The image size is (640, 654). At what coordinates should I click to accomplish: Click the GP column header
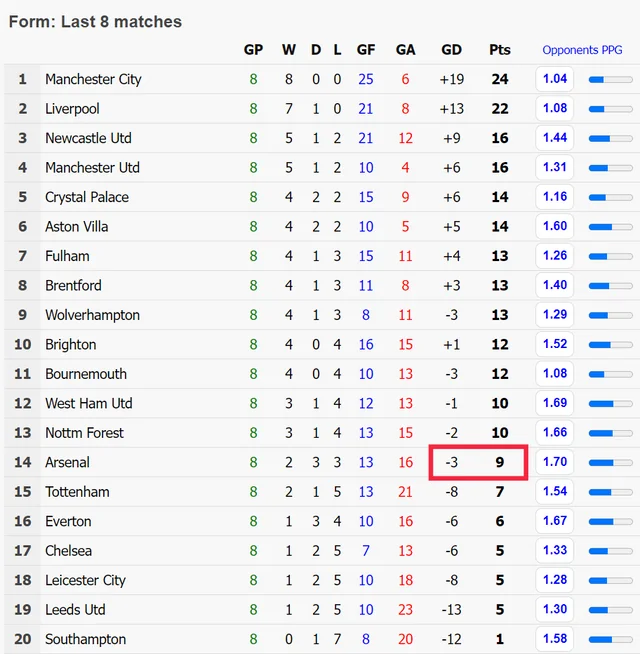coord(253,50)
